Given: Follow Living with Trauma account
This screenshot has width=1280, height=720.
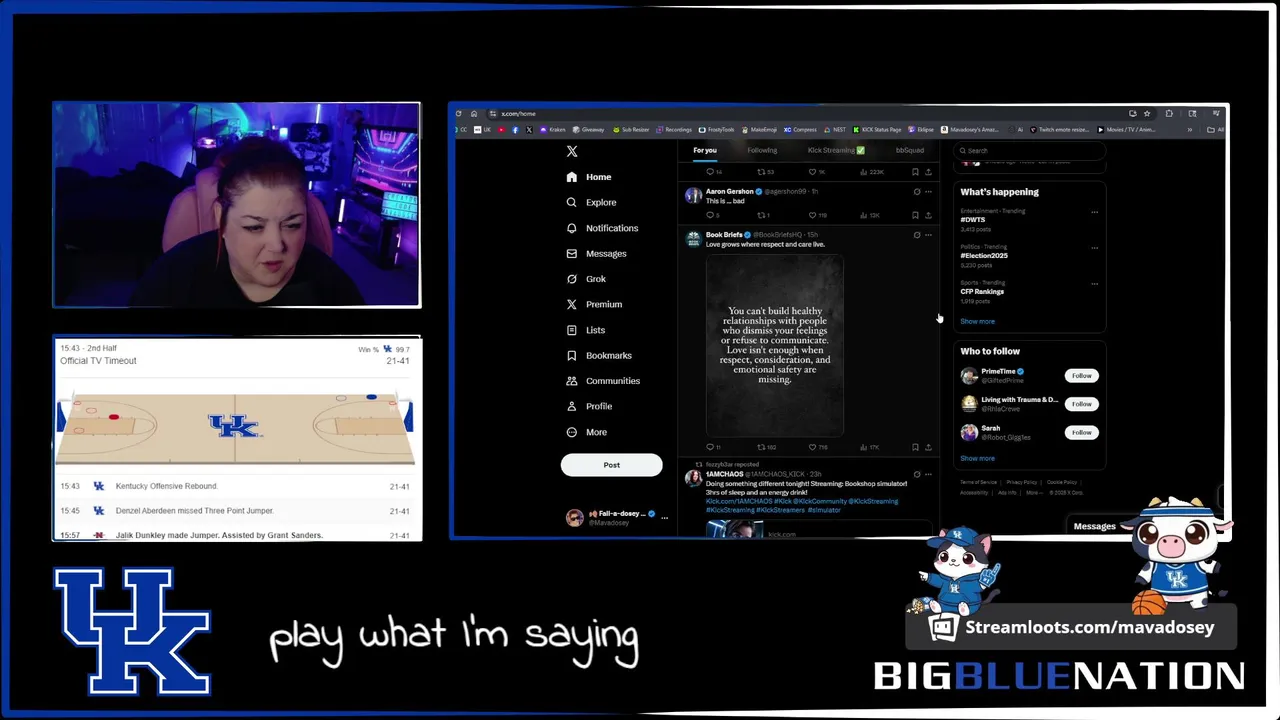Looking at the screenshot, I should click(x=1081, y=404).
